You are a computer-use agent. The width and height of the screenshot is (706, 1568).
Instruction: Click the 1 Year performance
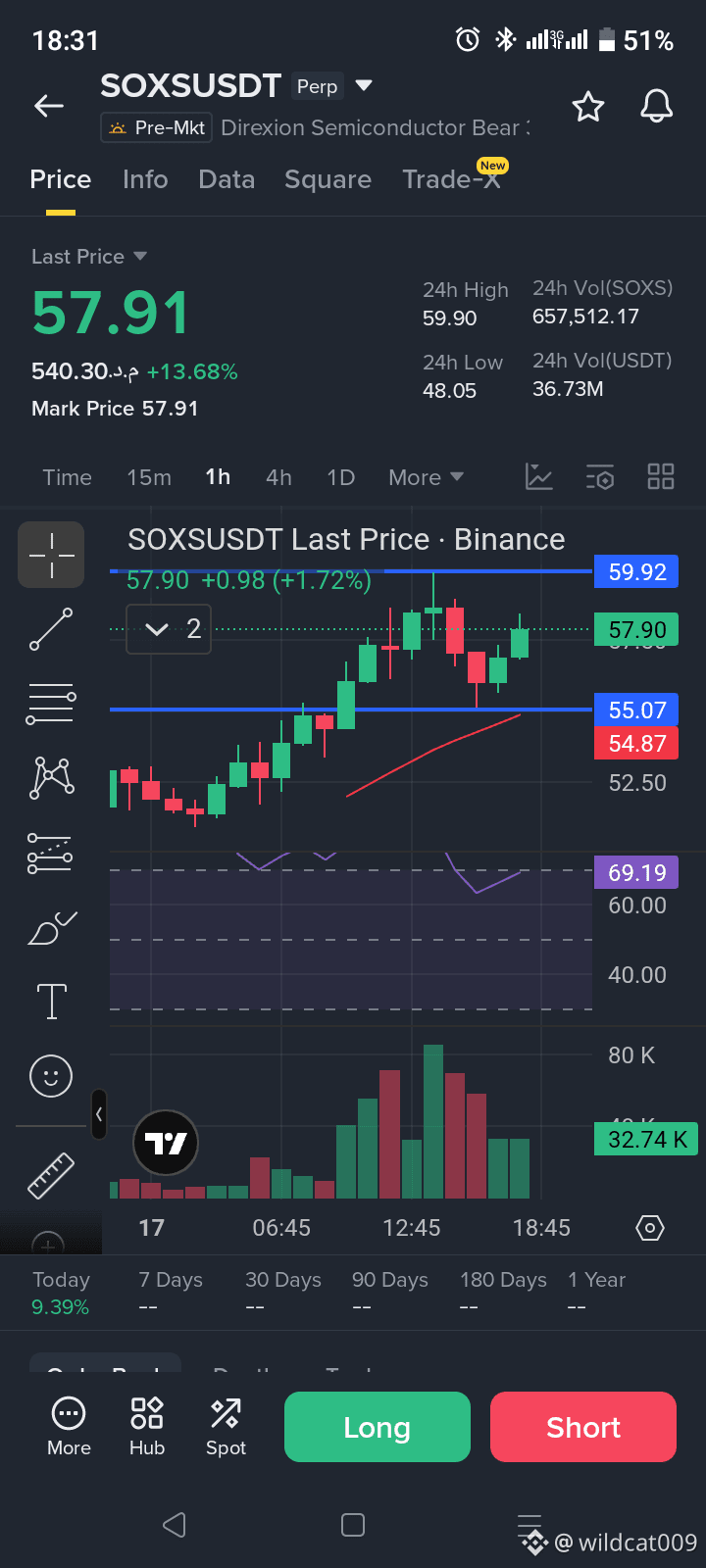click(x=596, y=1294)
